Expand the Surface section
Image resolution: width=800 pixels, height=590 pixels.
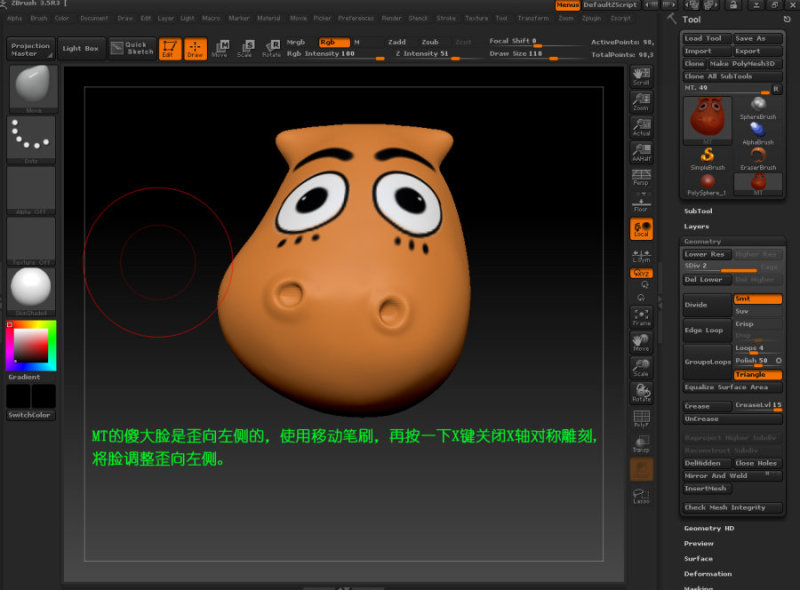698,559
